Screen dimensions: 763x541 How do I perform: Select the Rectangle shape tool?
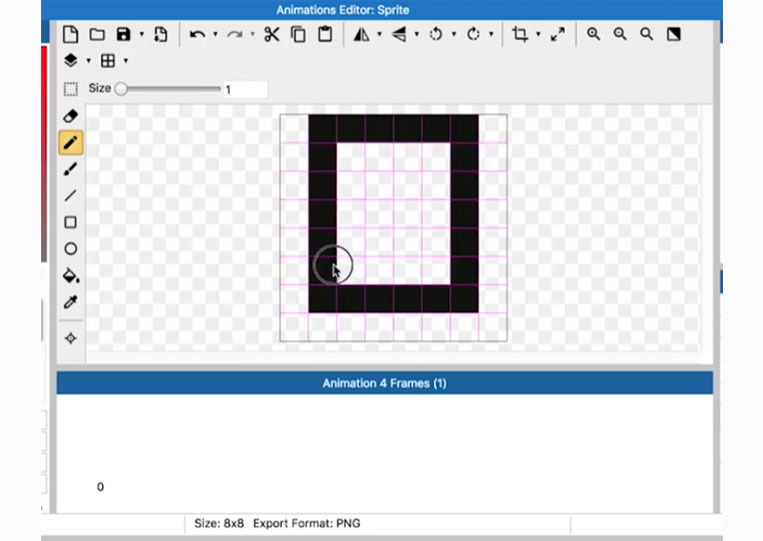click(71, 222)
